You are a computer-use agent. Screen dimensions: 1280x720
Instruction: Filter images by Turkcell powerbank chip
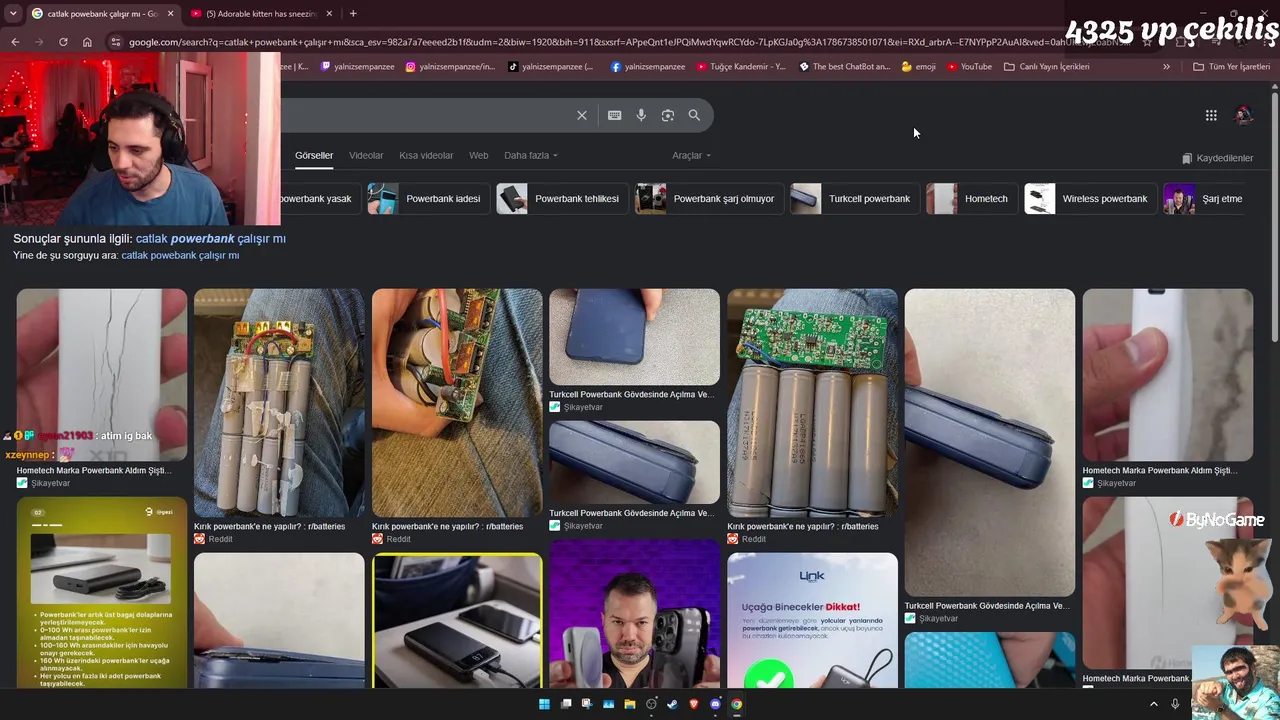pyautogui.click(x=854, y=198)
